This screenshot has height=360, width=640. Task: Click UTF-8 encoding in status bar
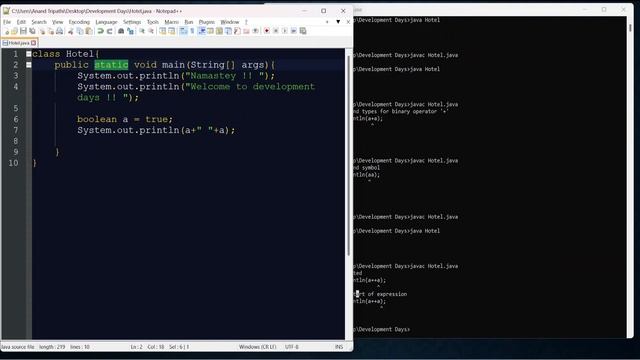(292, 347)
